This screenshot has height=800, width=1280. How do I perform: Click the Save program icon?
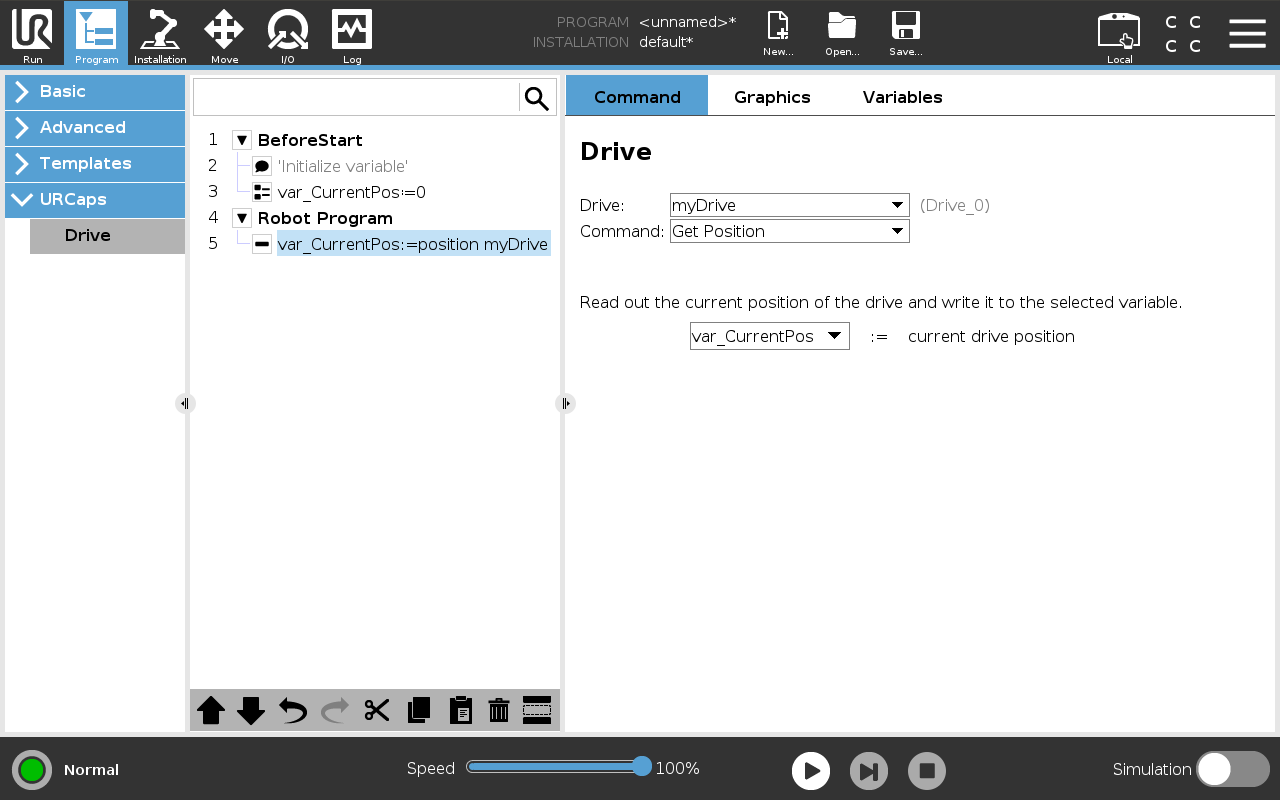(x=905, y=34)
